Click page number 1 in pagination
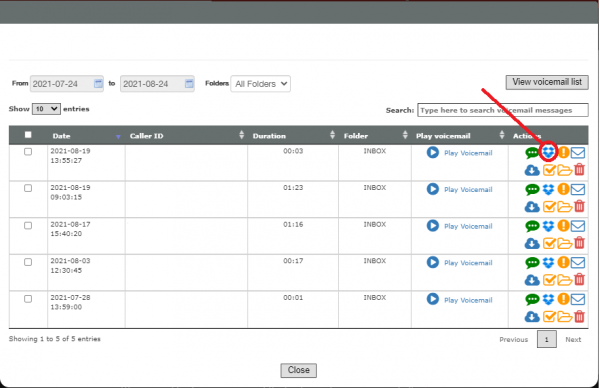This screenshot has height=388, width=600. click(546, 339)
